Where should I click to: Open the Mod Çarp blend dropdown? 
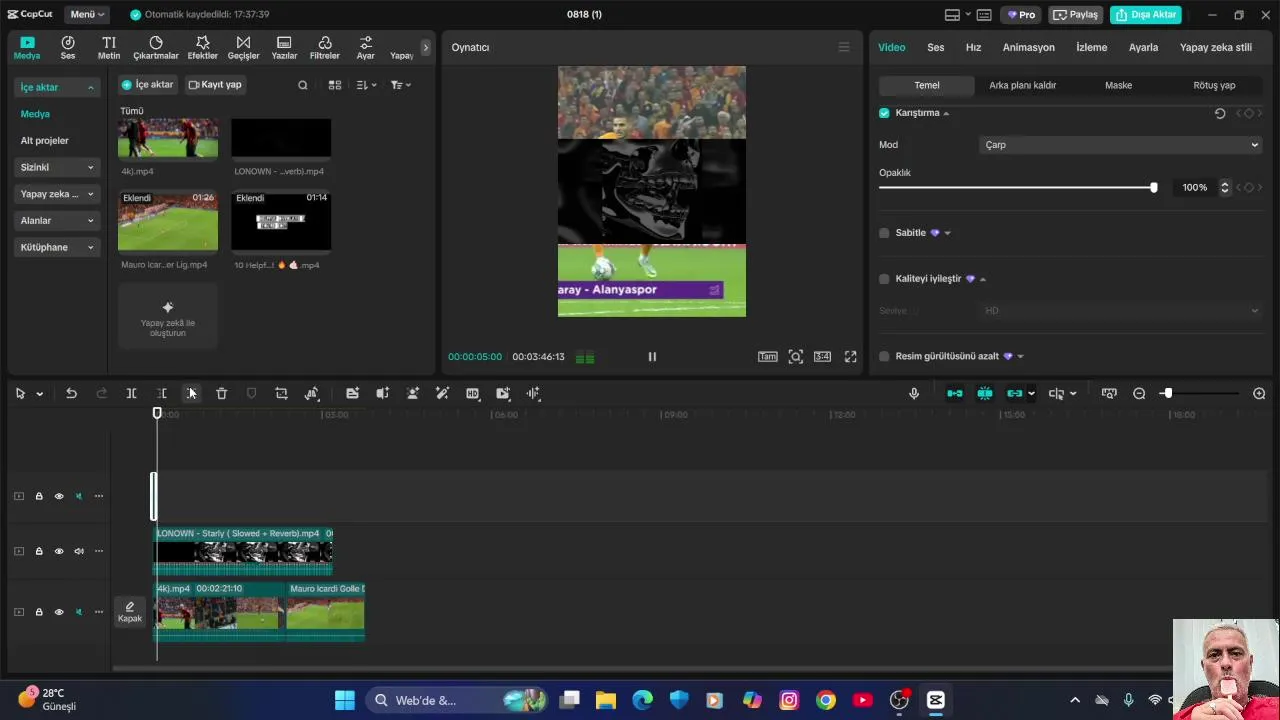1120,145
